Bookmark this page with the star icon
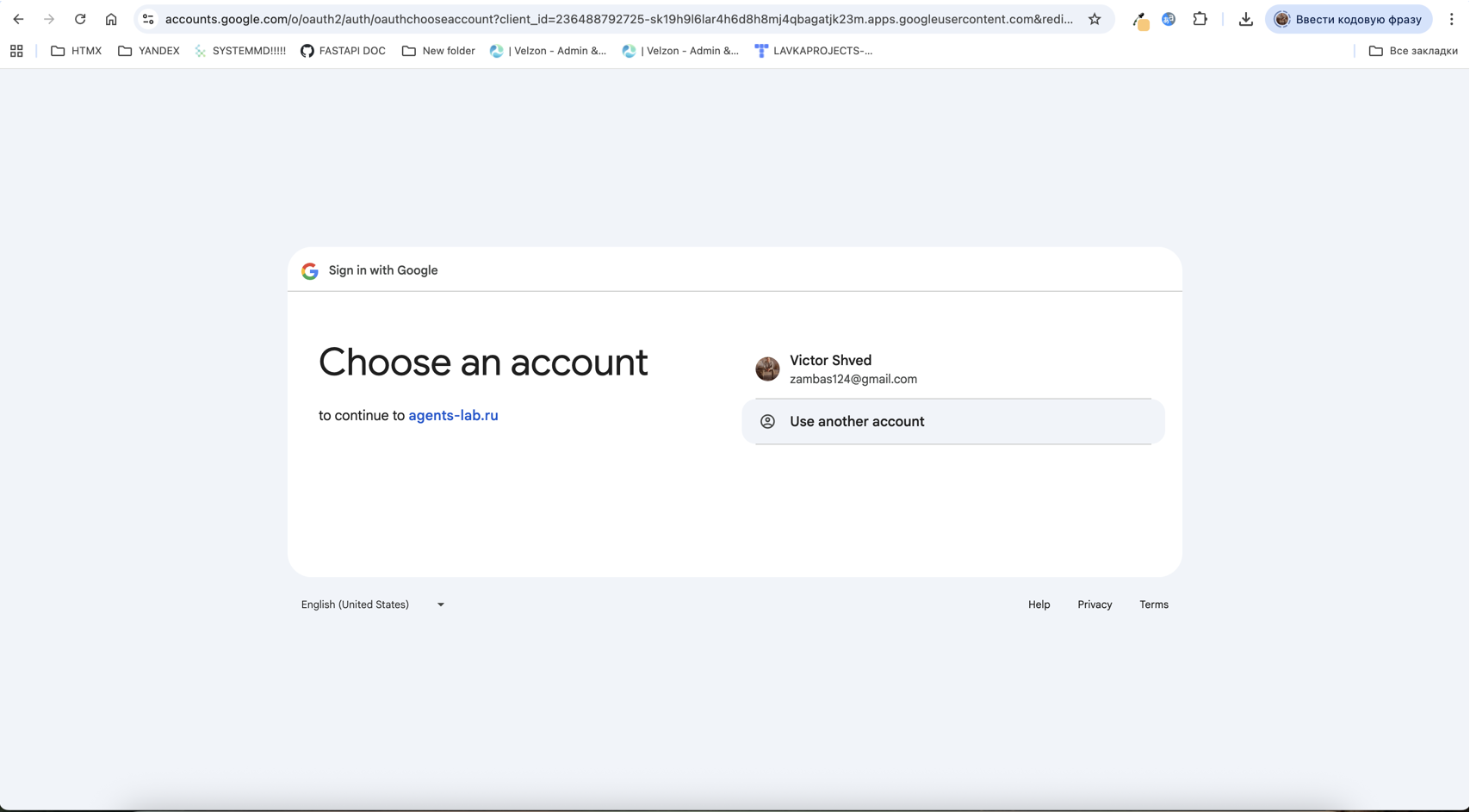Screen dimensions: 1470x812 click(1095, 19)
